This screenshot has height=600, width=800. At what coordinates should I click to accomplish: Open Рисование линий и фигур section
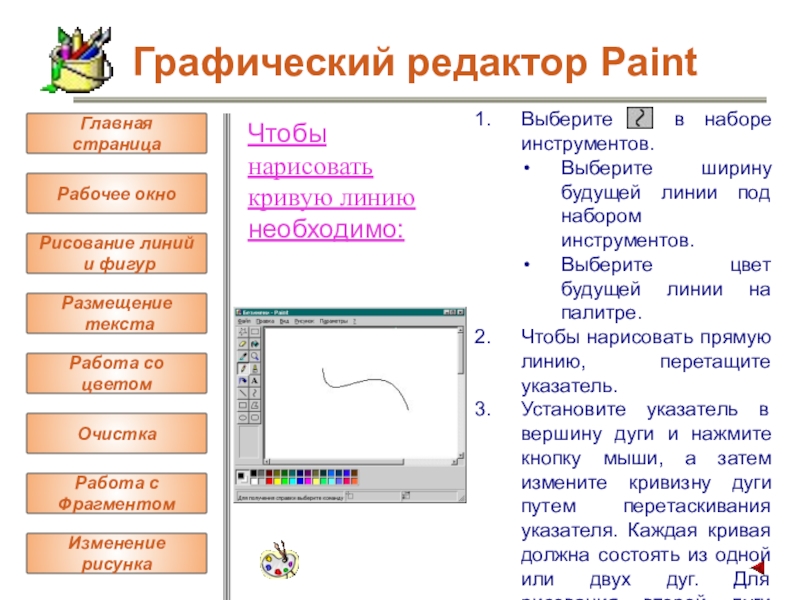coord(117,254)
